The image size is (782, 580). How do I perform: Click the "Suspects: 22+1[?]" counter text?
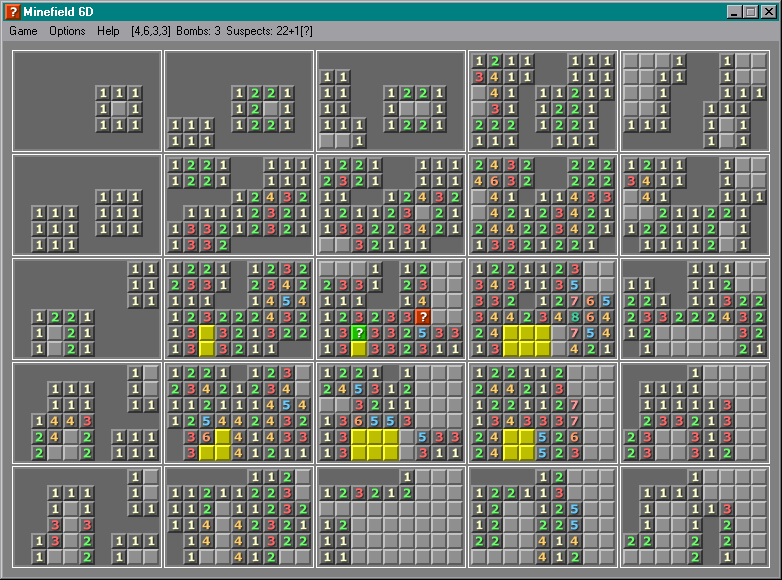click(269, 31)
